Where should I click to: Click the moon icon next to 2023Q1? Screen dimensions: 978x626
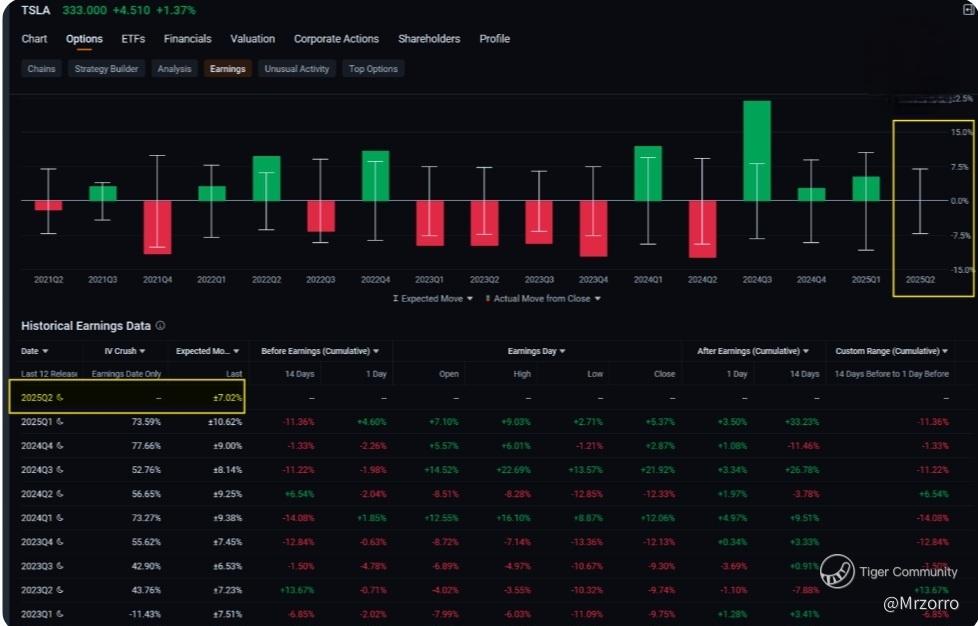point(60,614)
